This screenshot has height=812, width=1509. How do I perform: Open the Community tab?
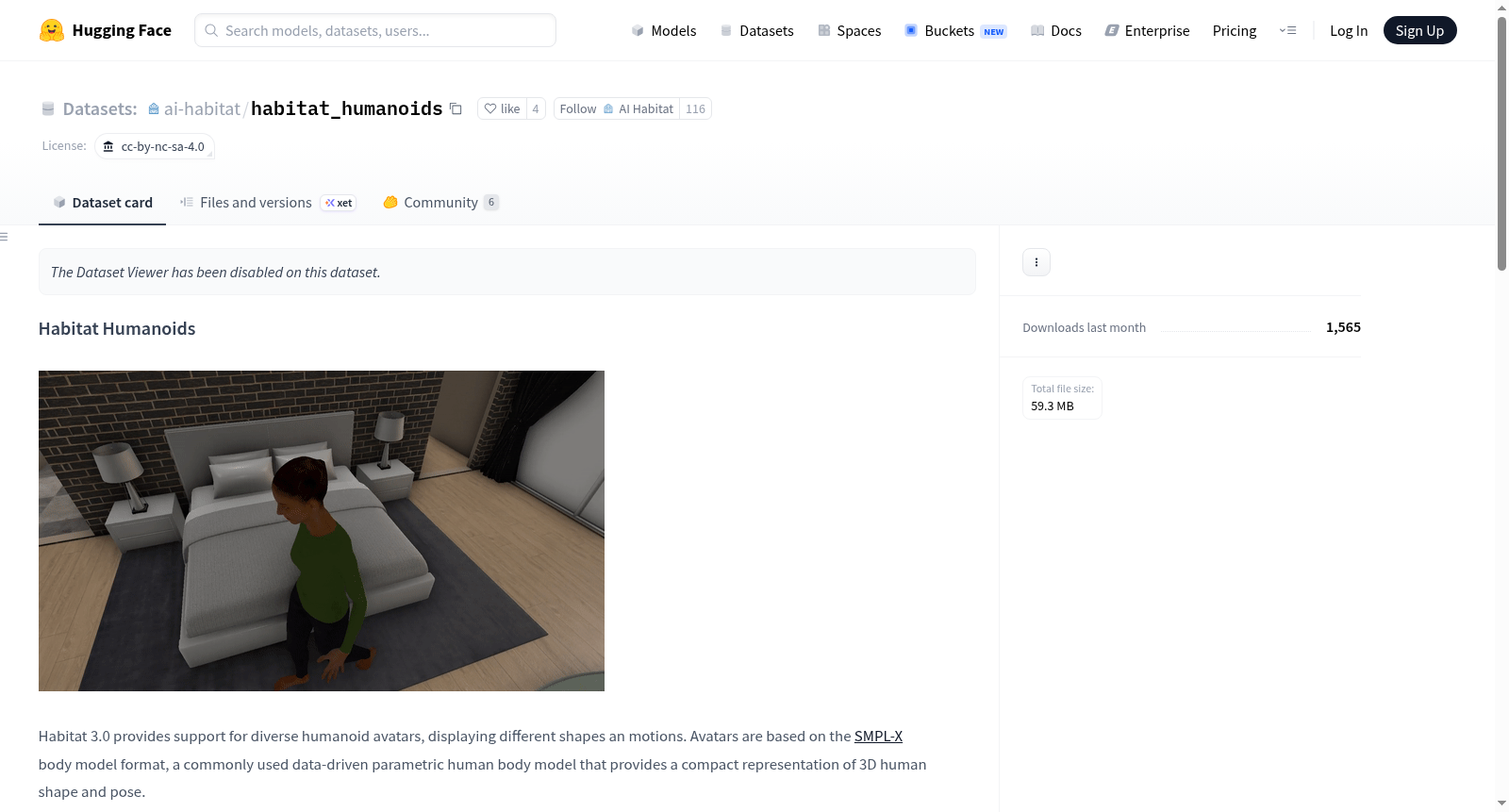(440, 203)
